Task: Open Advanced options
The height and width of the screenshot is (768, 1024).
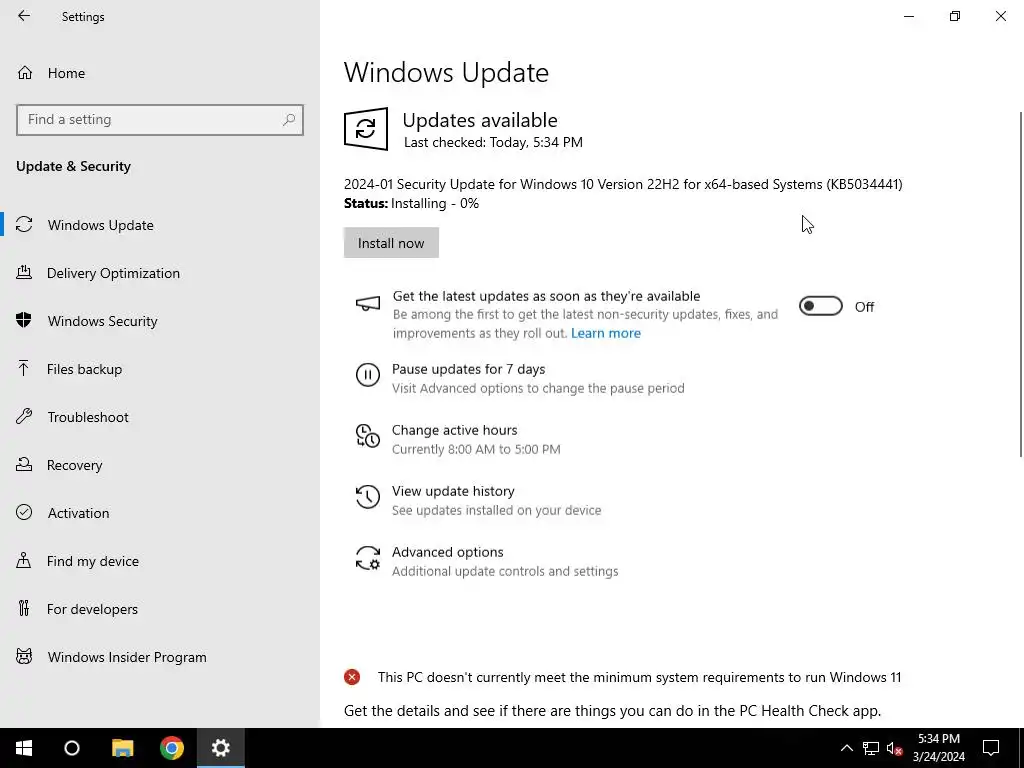Action: coord(447,552)
